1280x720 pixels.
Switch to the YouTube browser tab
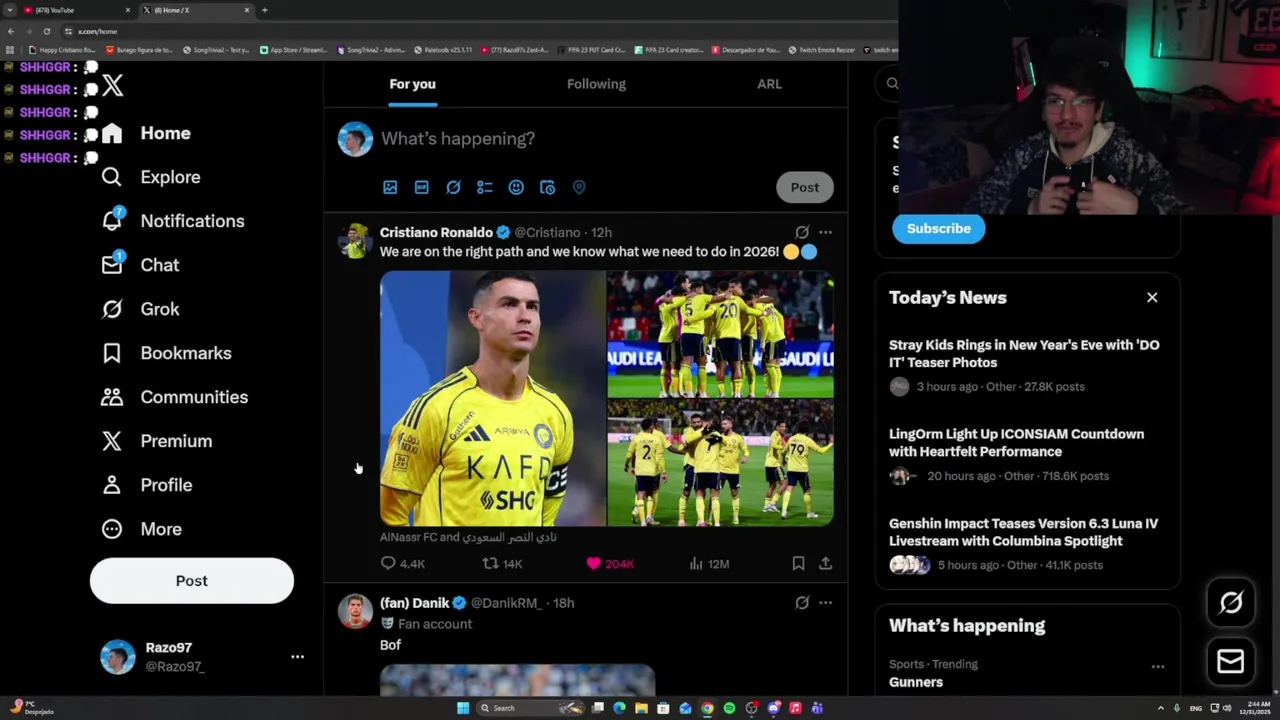78,10
